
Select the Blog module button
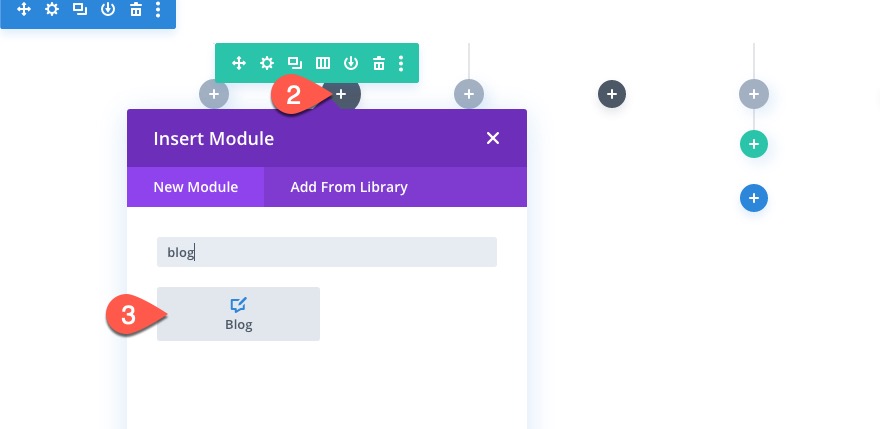pos(238,314)
